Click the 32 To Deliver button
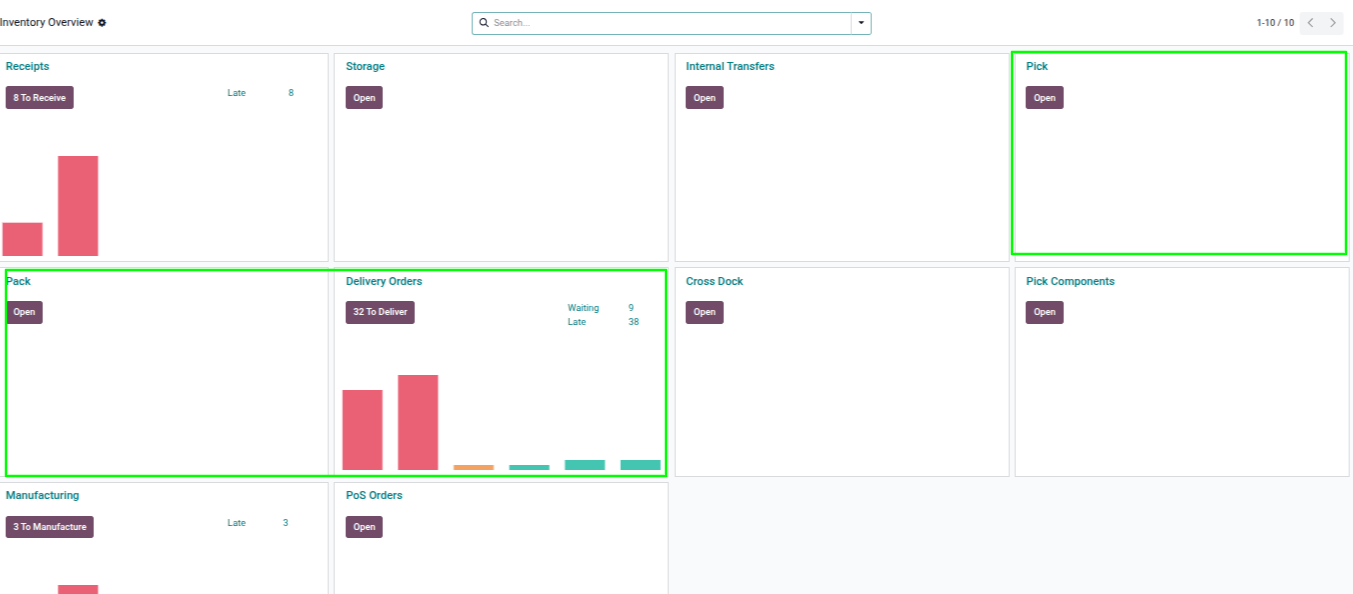Viewport: 1353px width, 594px height. coord(380,312)
